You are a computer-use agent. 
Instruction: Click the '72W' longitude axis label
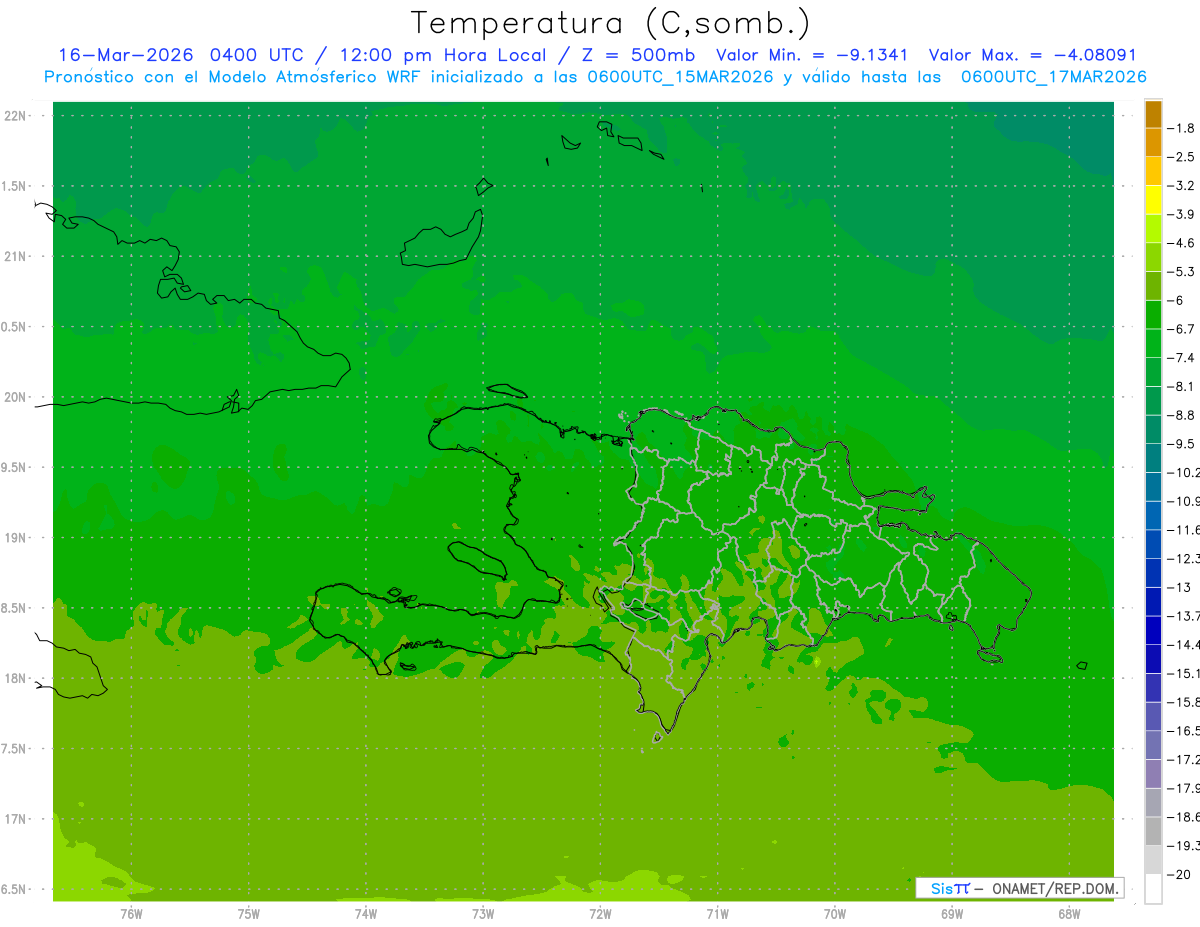(x=600, y=914)
